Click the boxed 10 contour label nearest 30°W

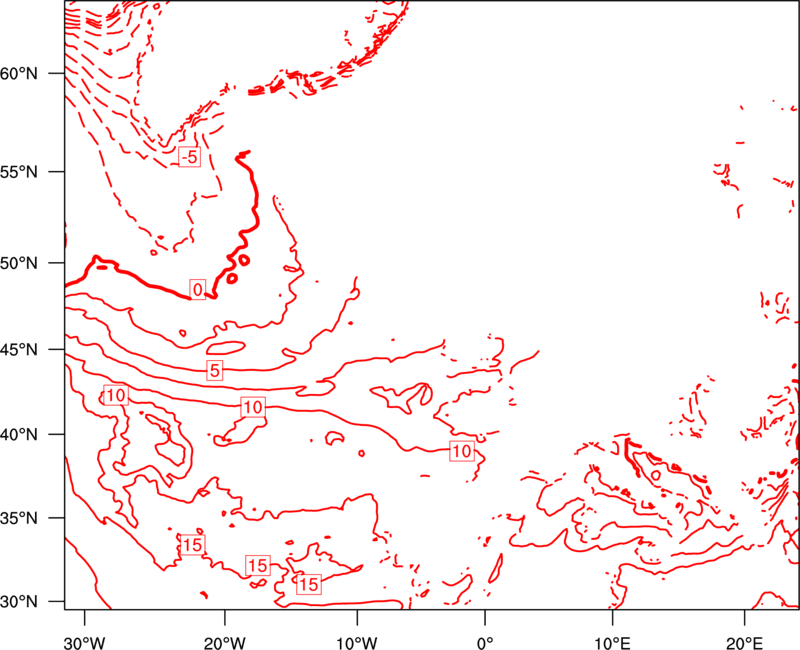click(x=115, y=395)
